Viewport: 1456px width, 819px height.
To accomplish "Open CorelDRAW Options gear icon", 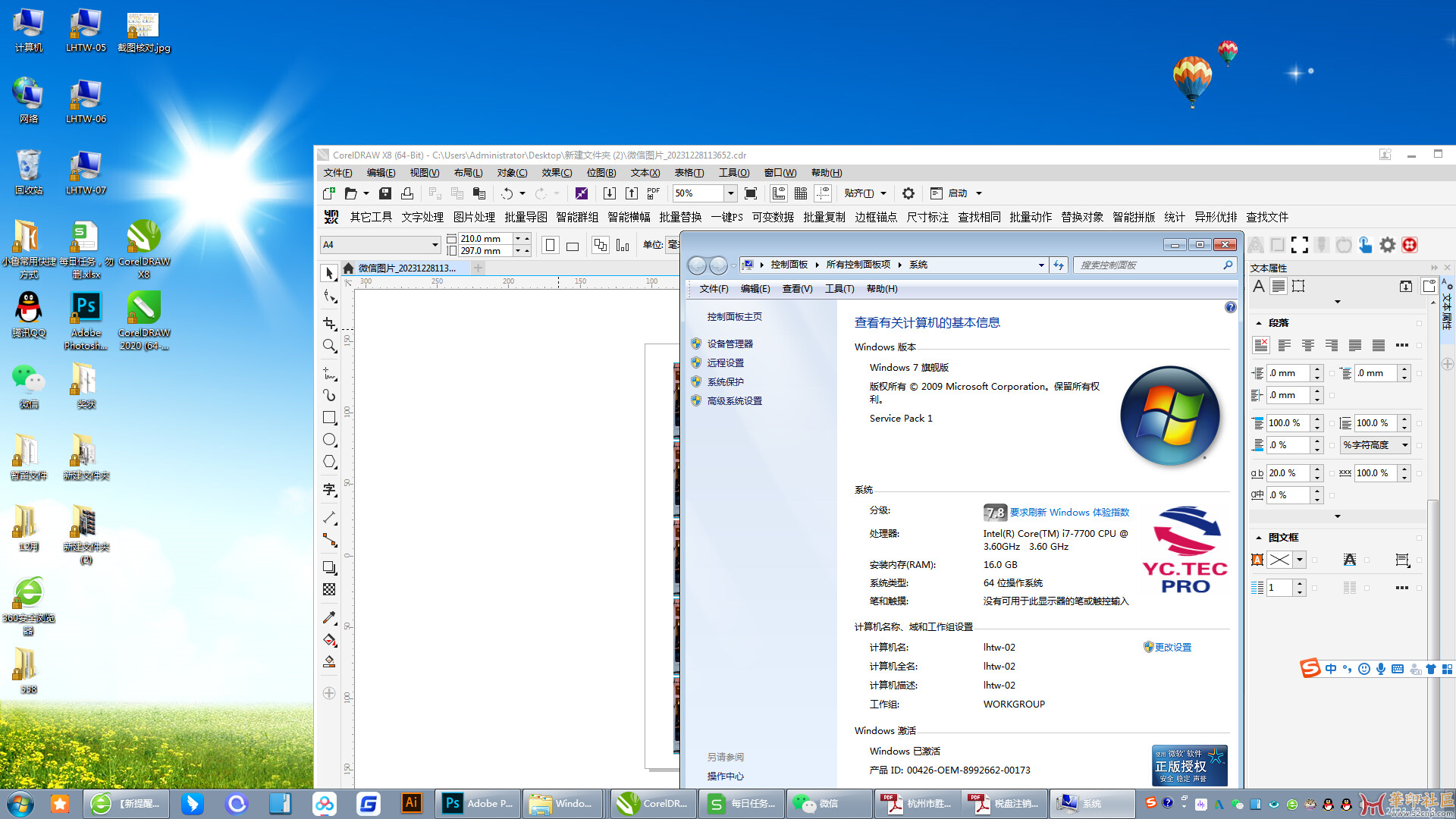I will coord(908,193).
